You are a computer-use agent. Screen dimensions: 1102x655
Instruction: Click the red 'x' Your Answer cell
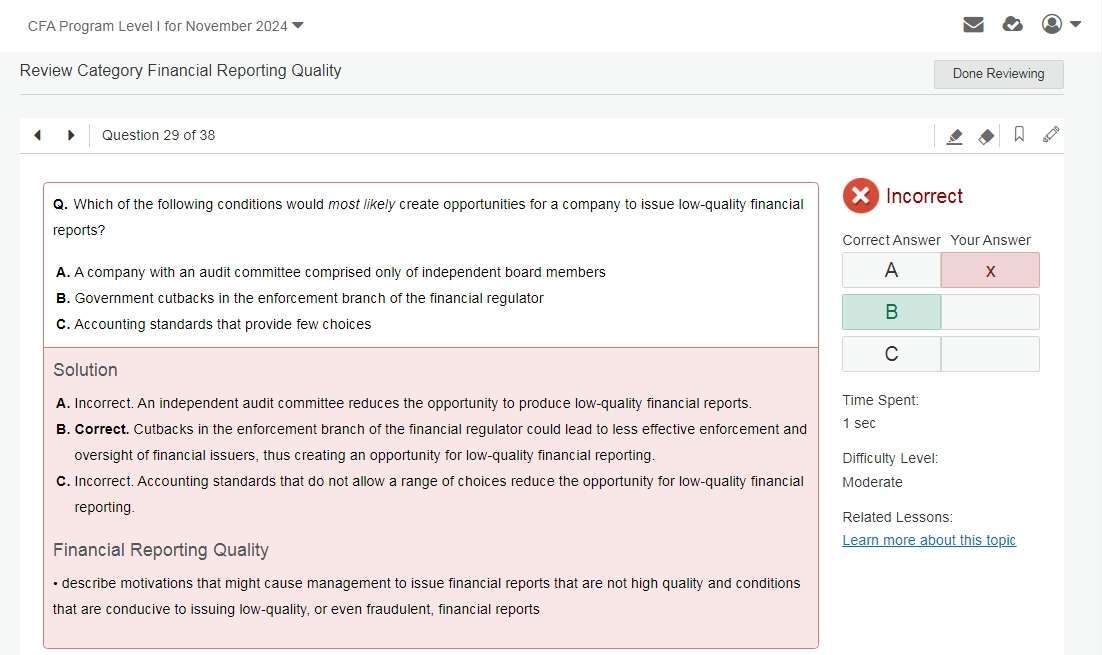coord(990,270)
